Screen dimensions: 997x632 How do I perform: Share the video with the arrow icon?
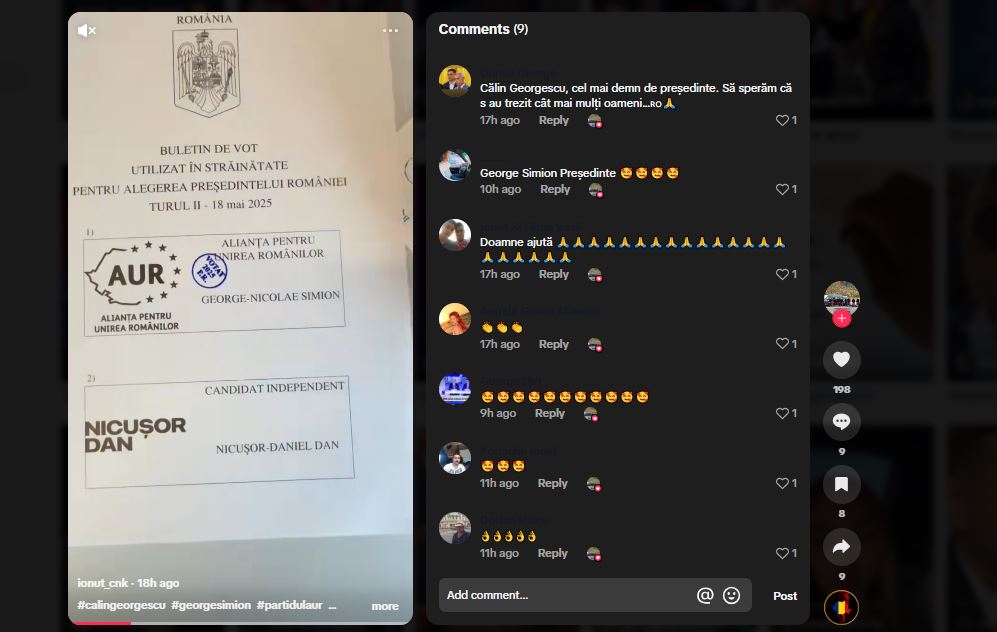(x=841, y=547)
